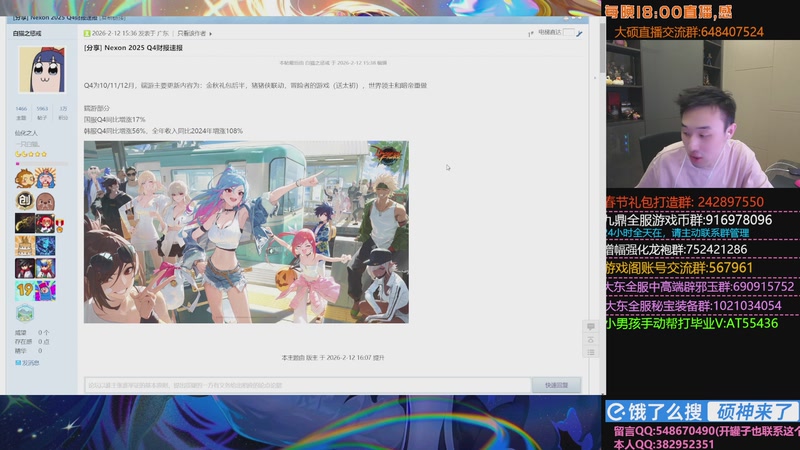
Task: Click the brown walrus medal badge
Action: point(45,201)
